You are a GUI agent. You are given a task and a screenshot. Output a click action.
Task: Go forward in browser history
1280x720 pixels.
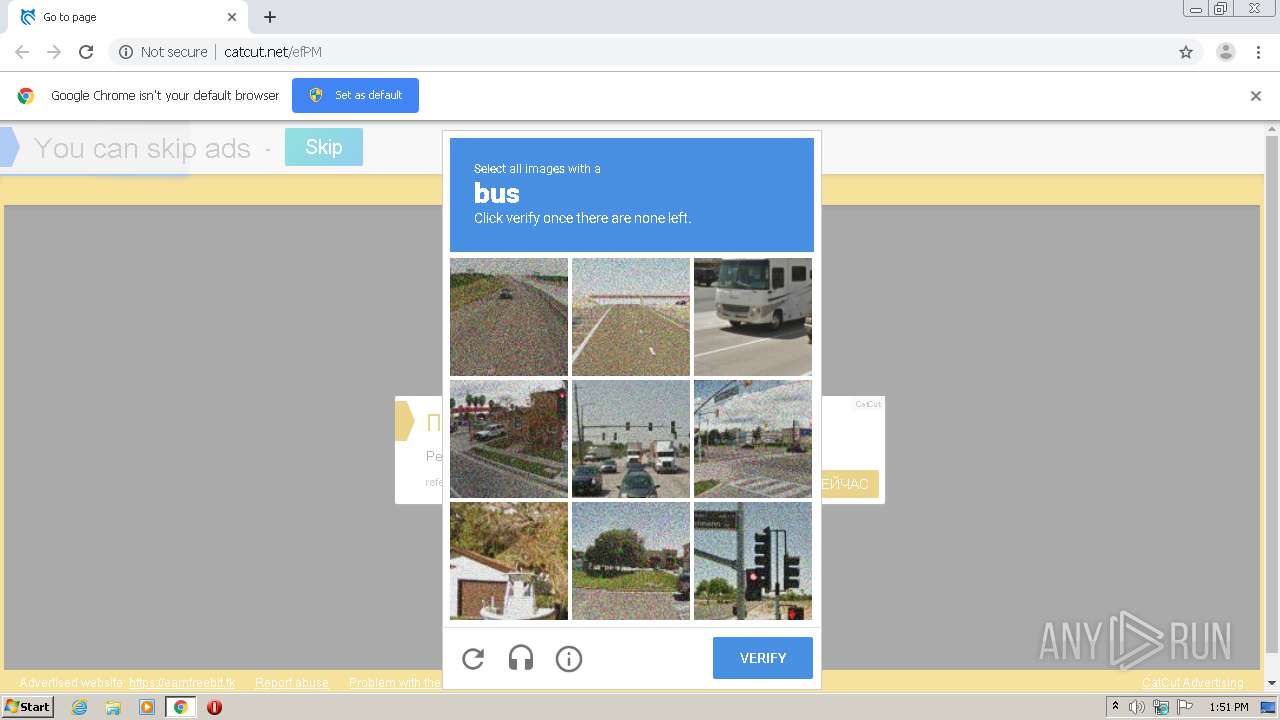[54, 52]
